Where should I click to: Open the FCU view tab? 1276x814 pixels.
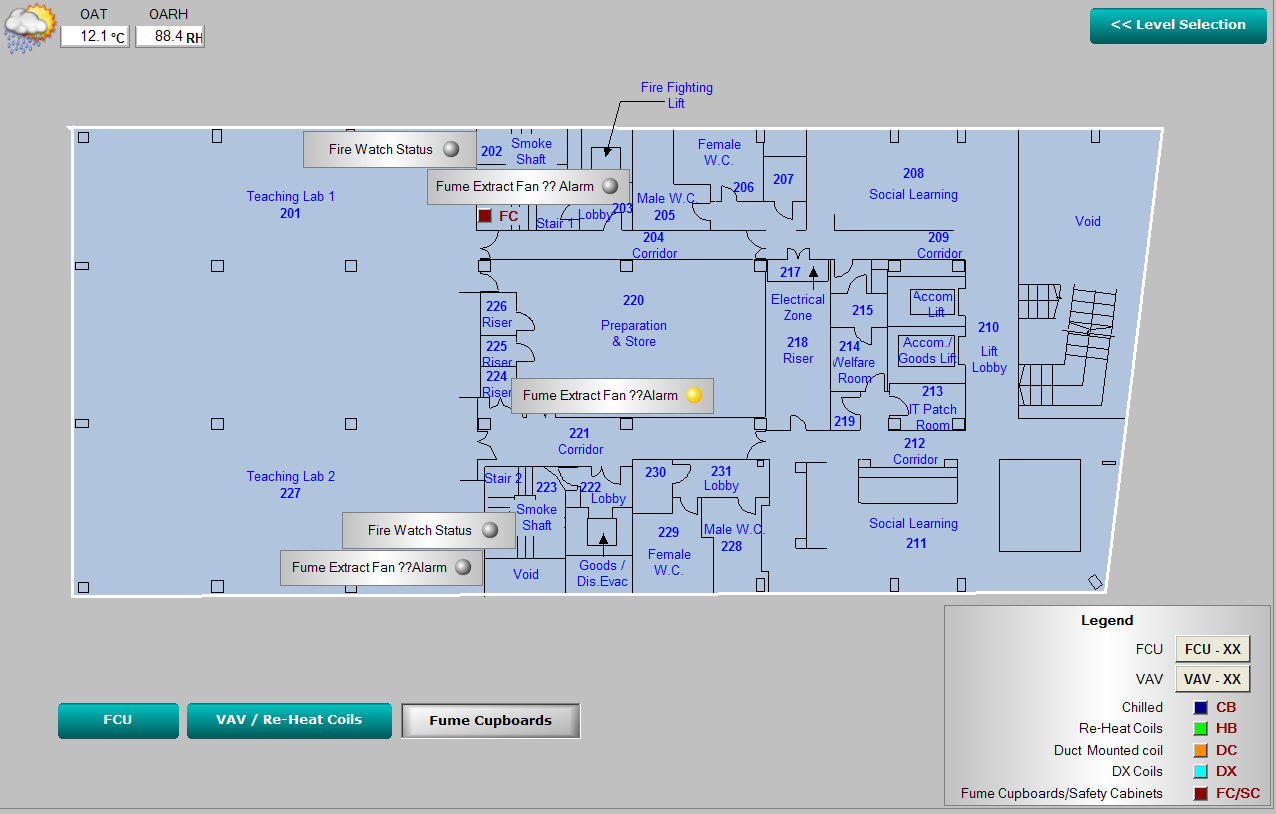pyautogui.click(x=118, y=720)
